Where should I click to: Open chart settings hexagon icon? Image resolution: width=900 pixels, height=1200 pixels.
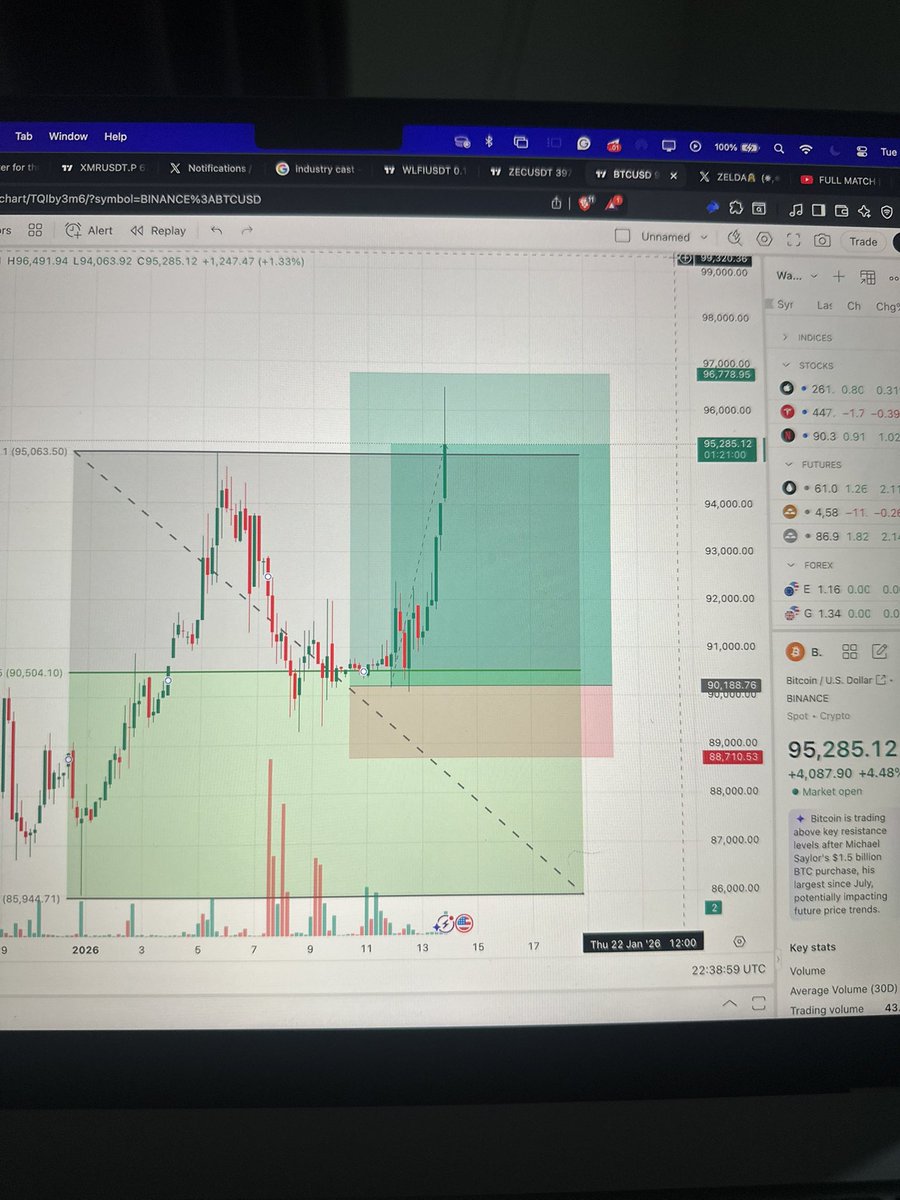(765, 239)
